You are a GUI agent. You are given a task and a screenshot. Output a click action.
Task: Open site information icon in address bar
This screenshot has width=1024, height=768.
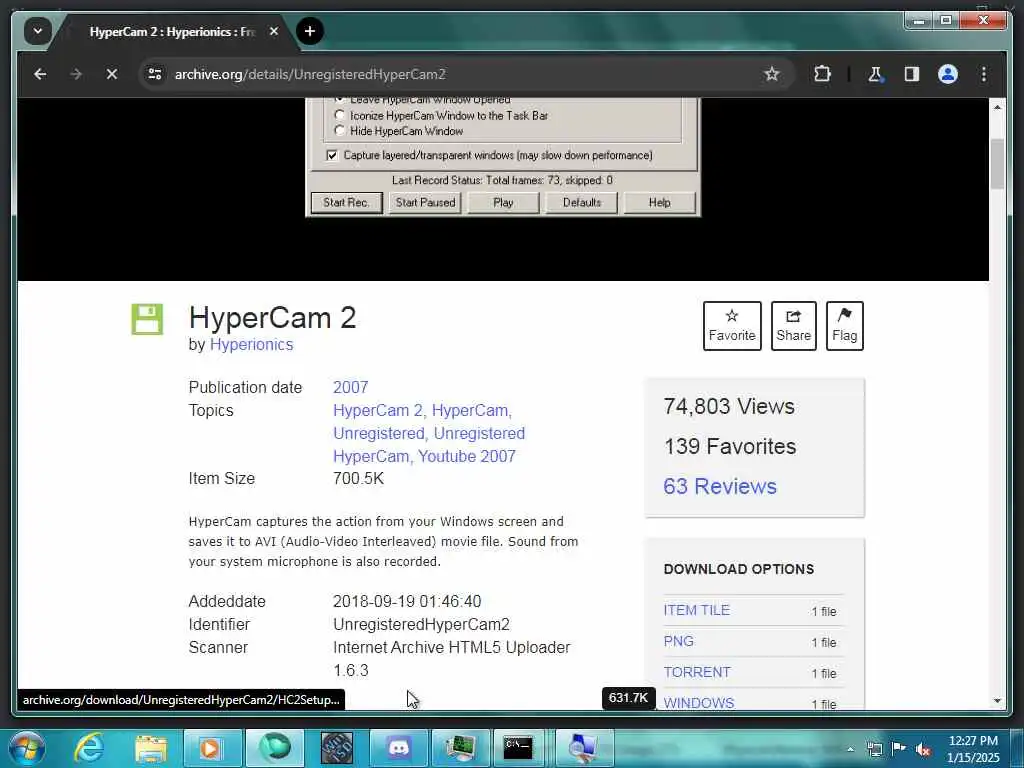point(155,74)
